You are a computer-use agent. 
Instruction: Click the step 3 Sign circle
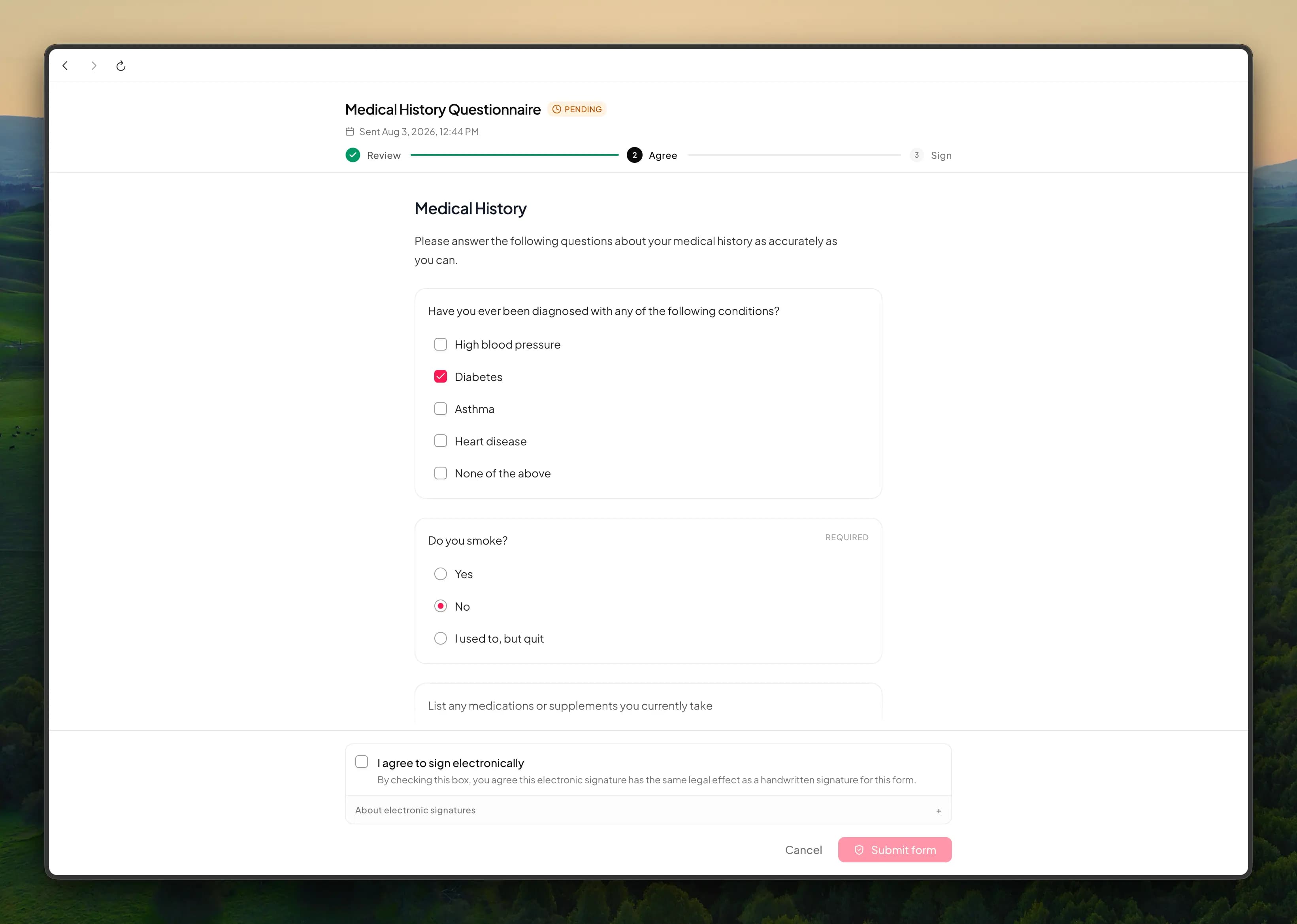tap(916, 155)
